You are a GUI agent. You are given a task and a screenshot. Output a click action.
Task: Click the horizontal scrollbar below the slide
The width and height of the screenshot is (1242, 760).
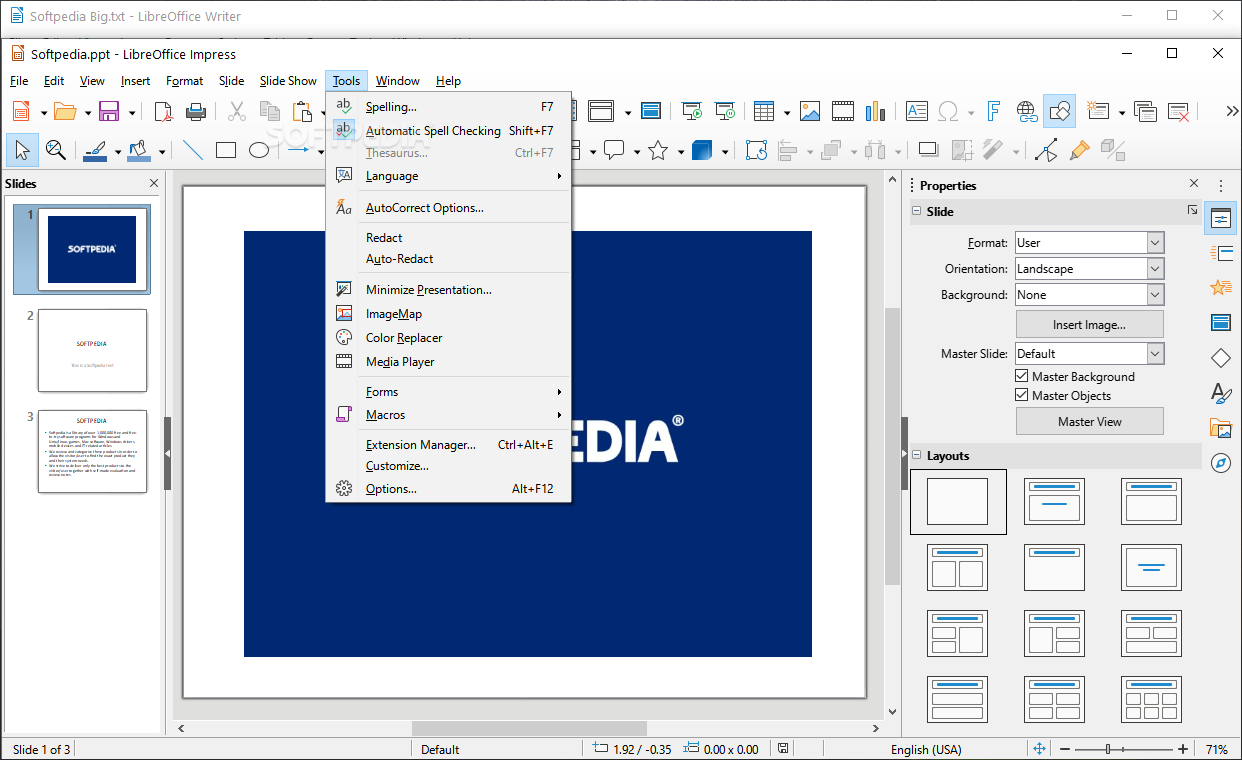(529, 728)
